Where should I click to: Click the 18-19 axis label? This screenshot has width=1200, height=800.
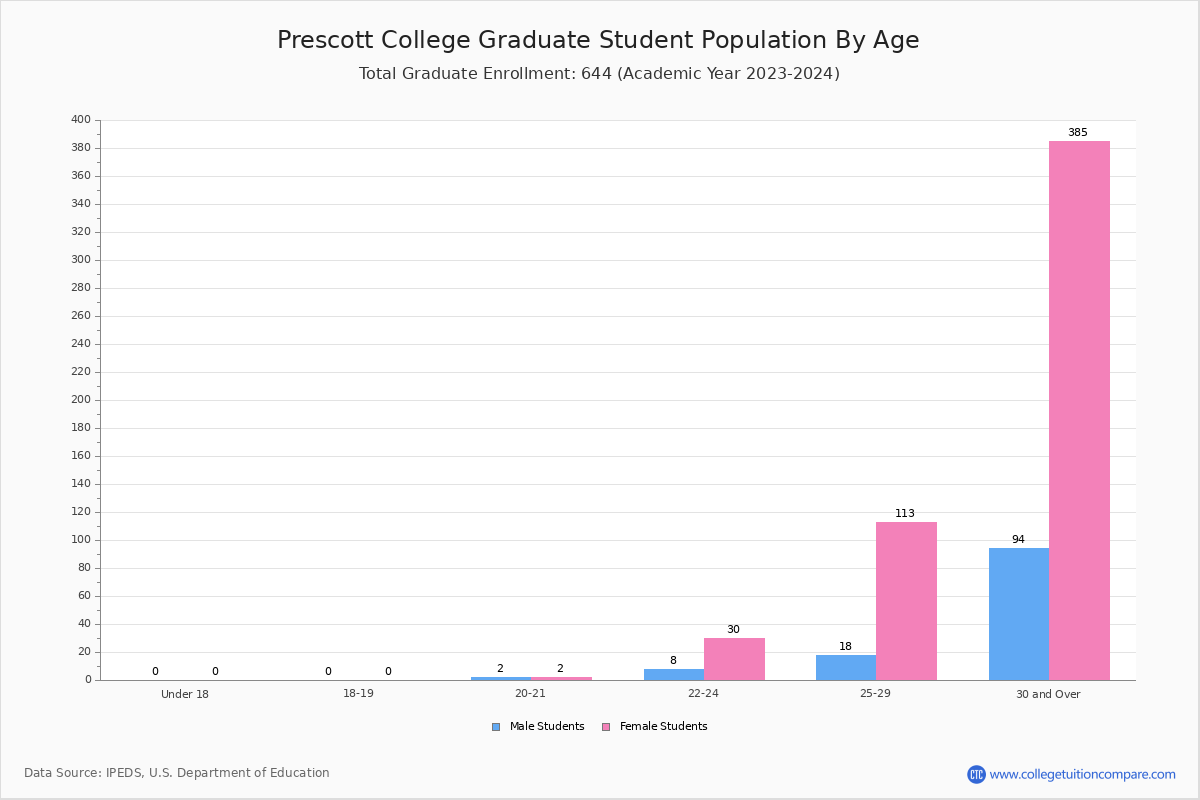click(x=358, y=694)
